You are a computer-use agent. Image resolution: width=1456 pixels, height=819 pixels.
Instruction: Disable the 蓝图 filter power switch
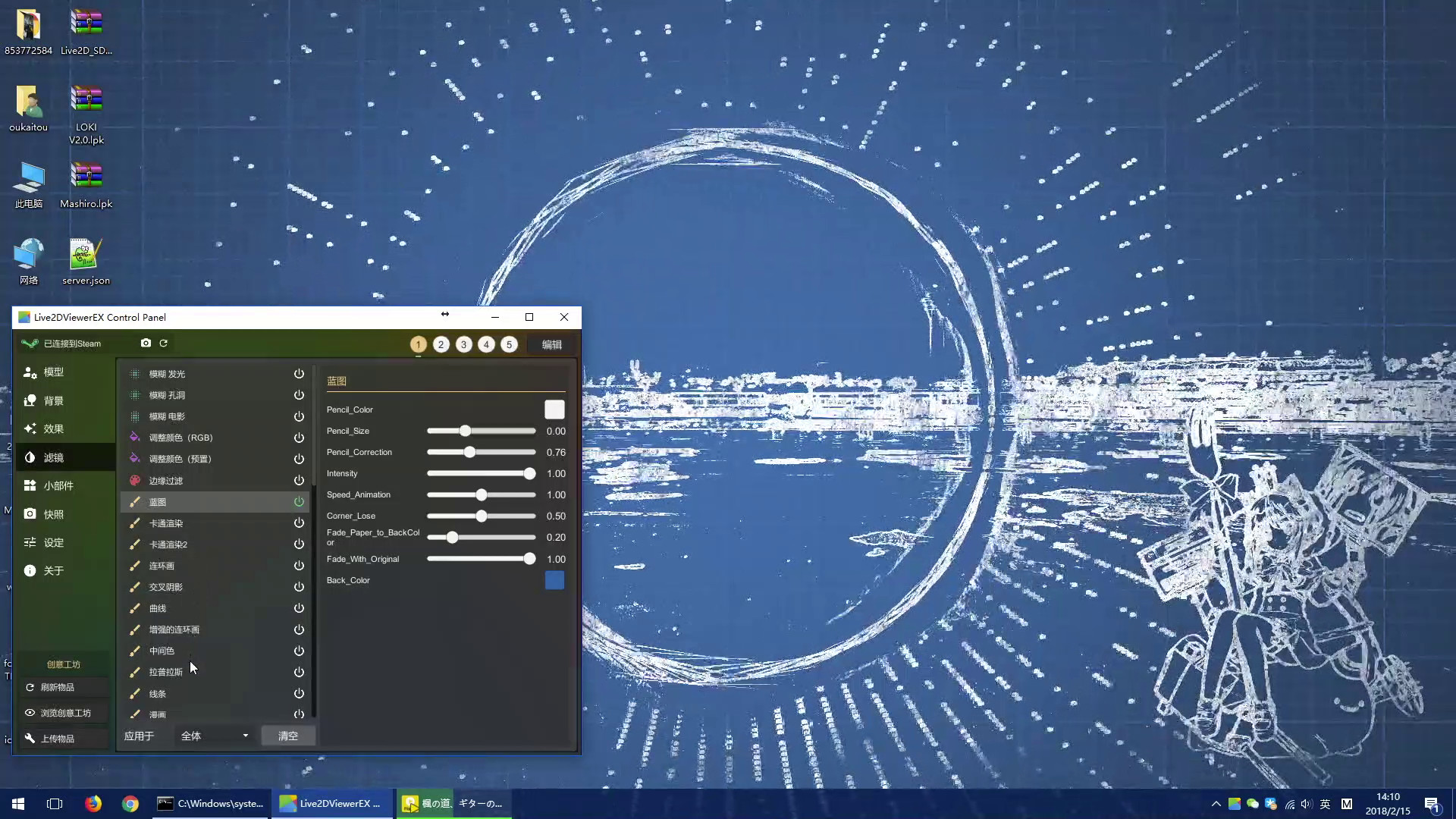pyautogui.click(x=299, y=501)
